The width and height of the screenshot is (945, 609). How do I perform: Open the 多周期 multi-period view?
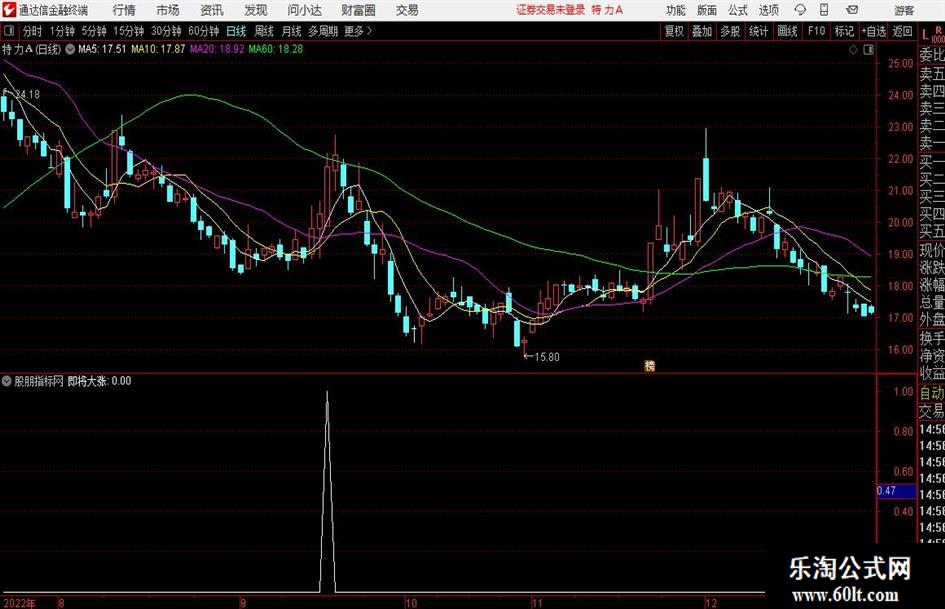[323, 31]
